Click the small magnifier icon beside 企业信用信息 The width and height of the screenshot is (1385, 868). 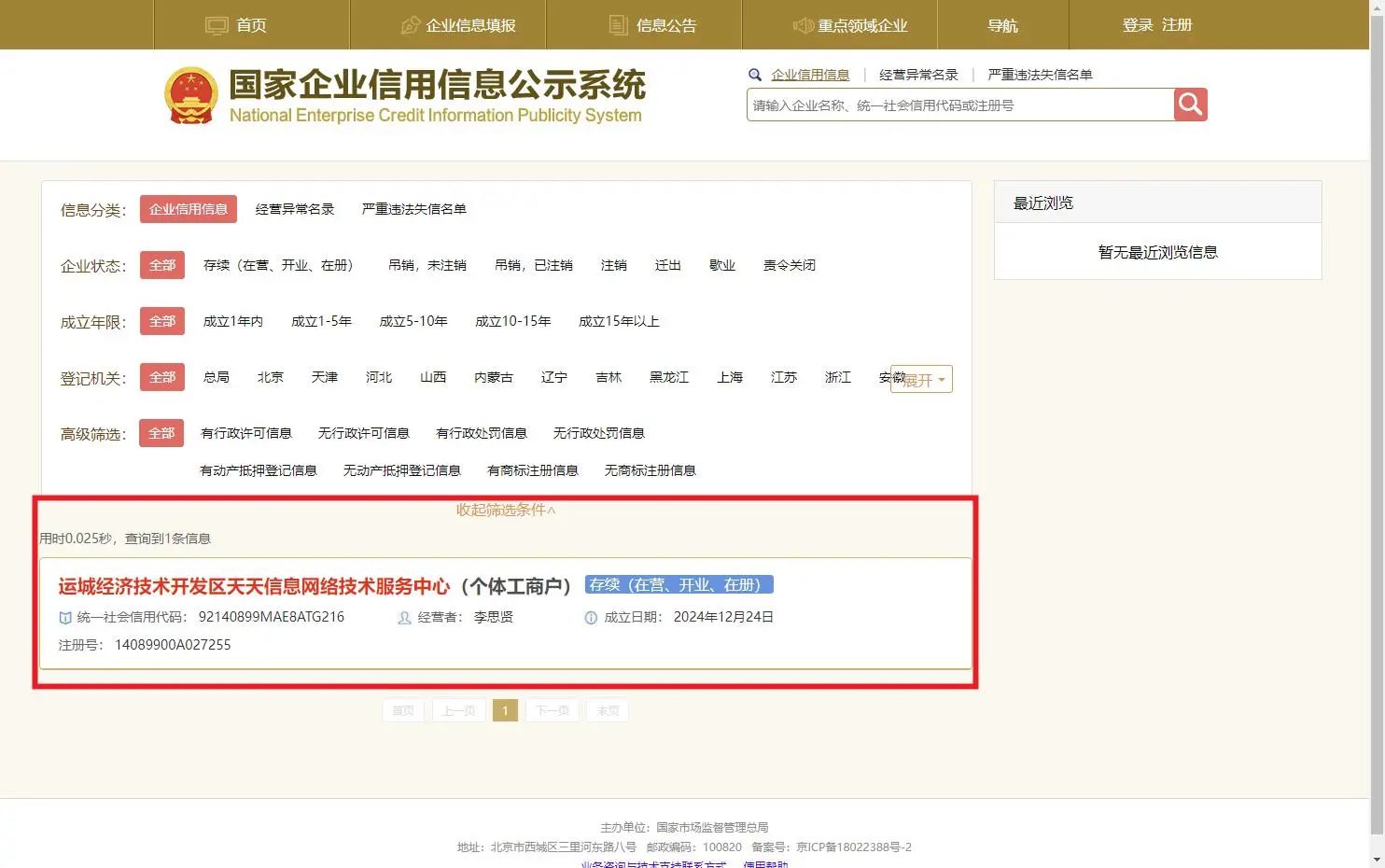tap(755, 75)
